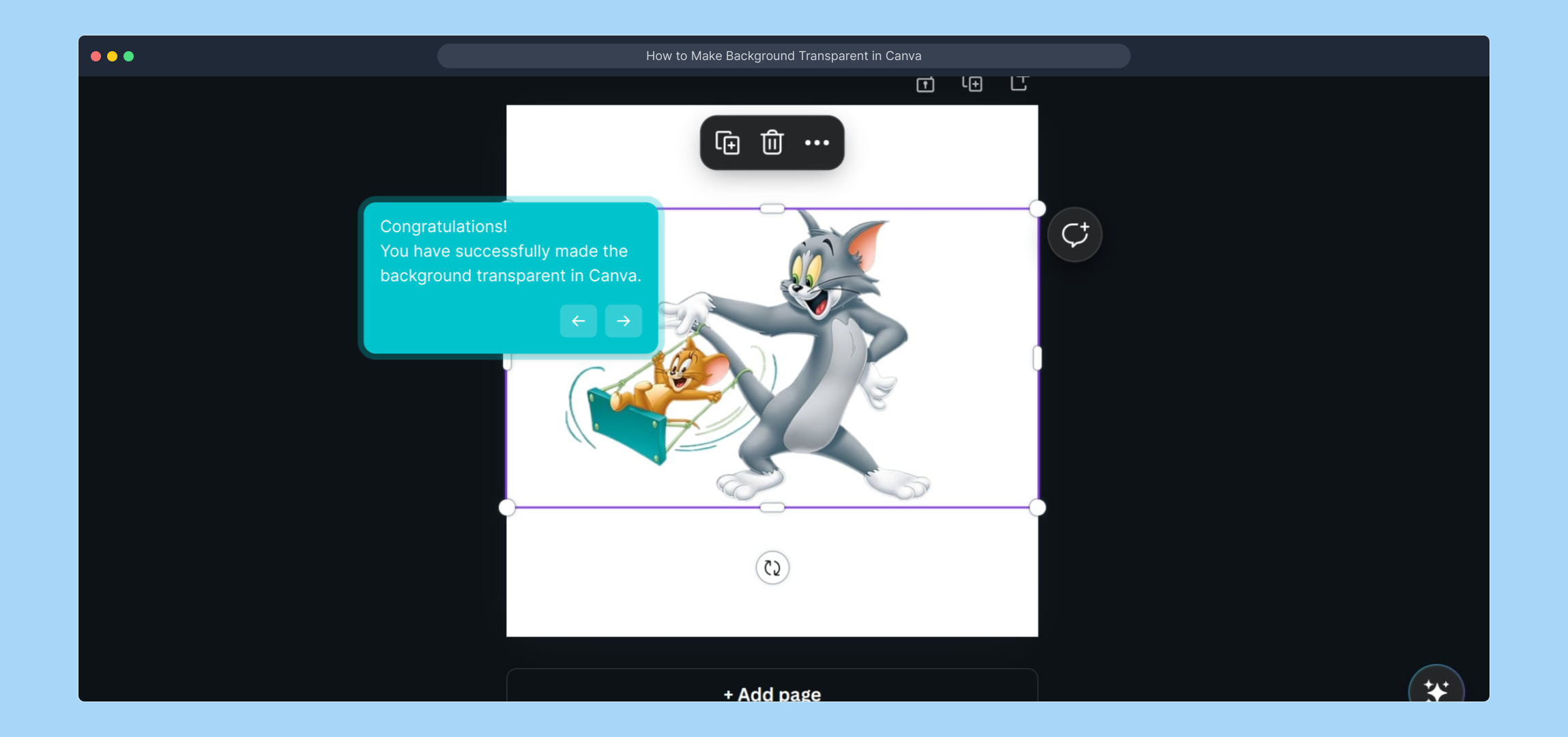Click the rotate handle below the image
Viewport: 1568px width, 737px height.
point(772,568)
